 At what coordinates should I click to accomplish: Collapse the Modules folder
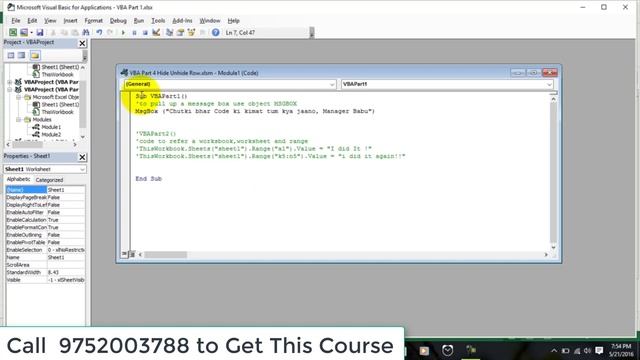click(18, 120)
